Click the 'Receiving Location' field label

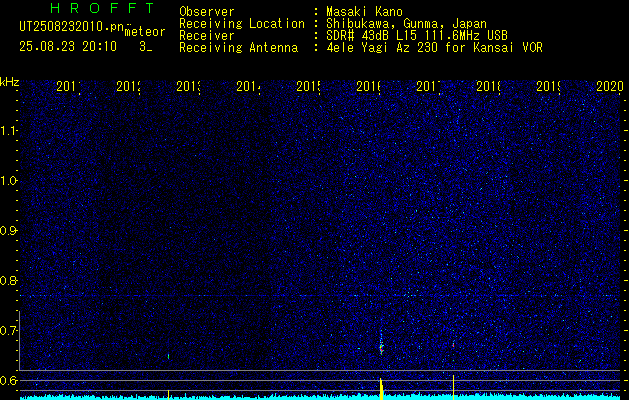pos(242,24)
